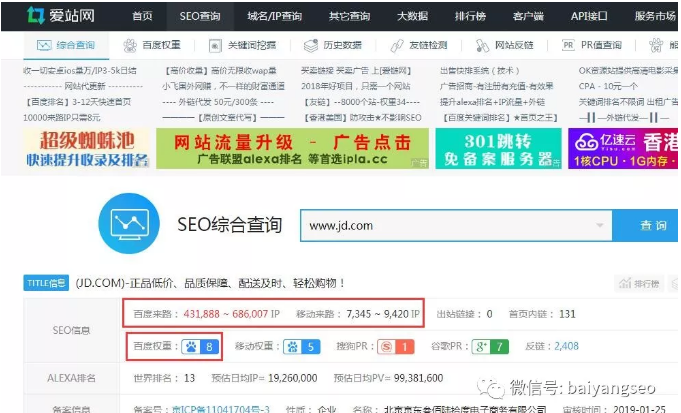681x413 pixels.
Task: Select the 关键词挖掘 icon
Action: [216, 46]
